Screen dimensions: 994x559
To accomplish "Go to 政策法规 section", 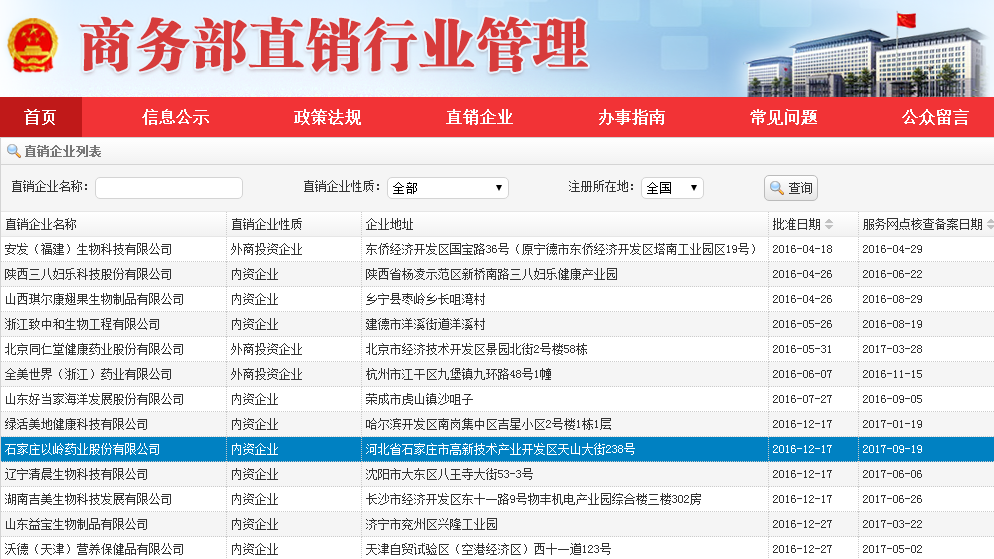I will tap(328, 117).
